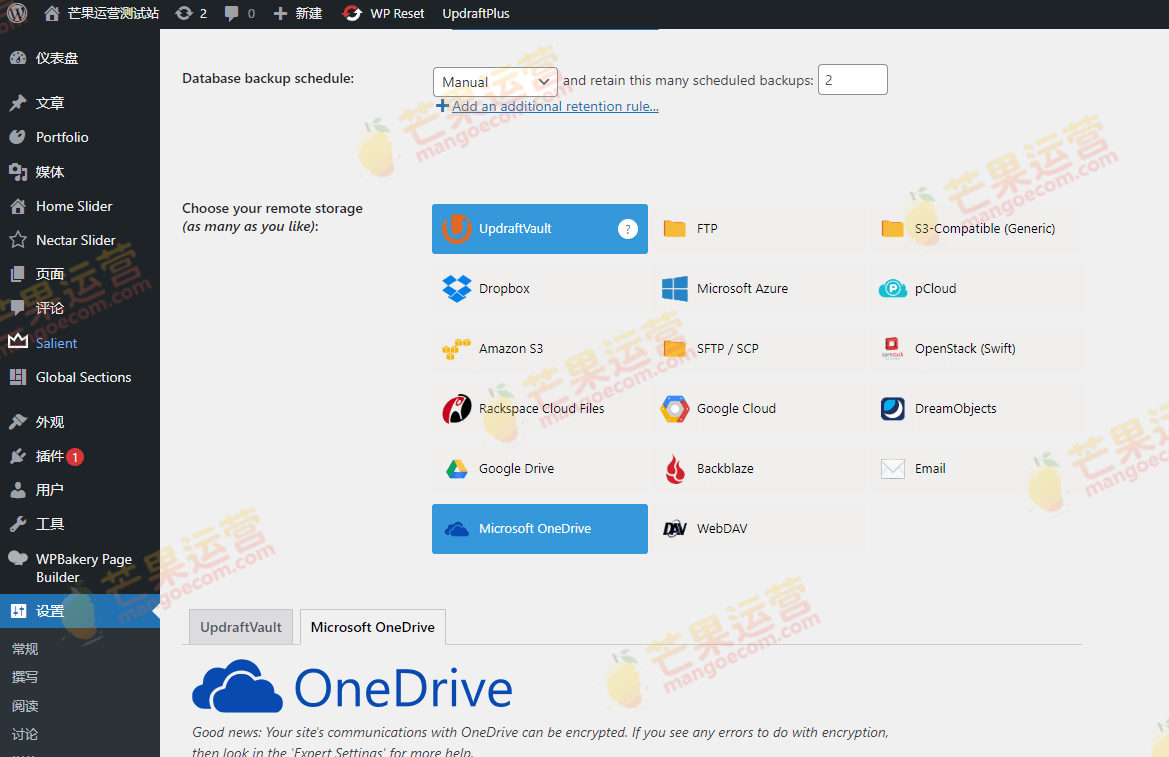Screen dimensions: 1169x757
Task: Open the 设置 settings menu
Action: click(80, 611)
